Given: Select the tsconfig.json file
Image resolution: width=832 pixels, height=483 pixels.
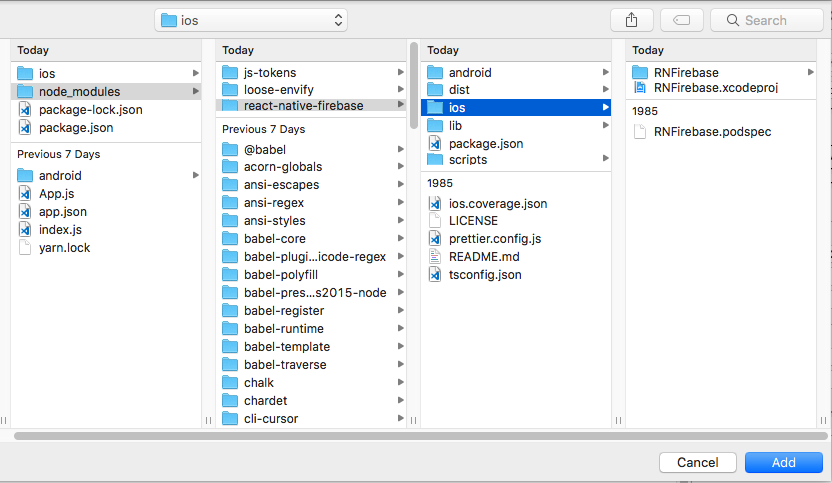Looking at the screenshot, I should pos(516,275).
